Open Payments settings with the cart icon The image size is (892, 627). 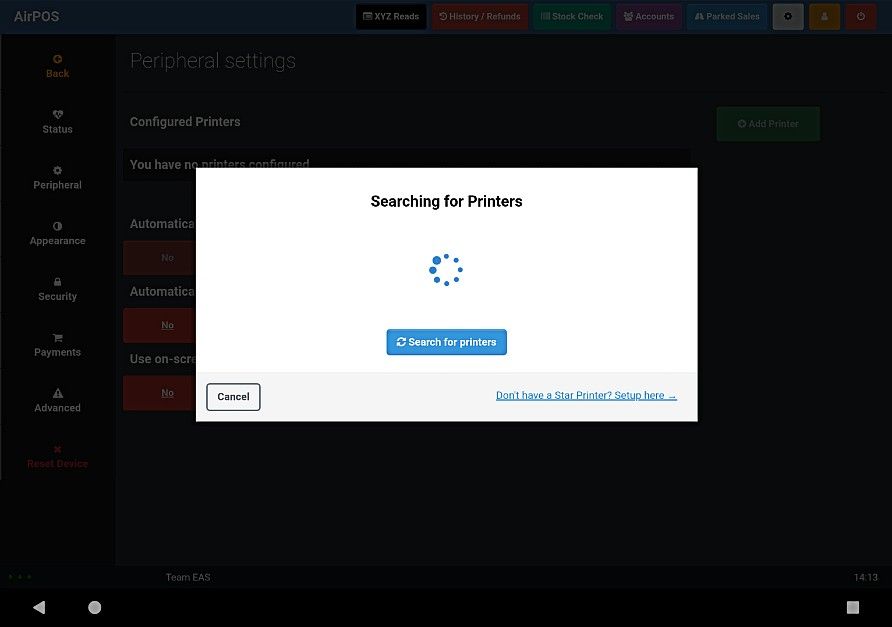click(x=57, y=337)
